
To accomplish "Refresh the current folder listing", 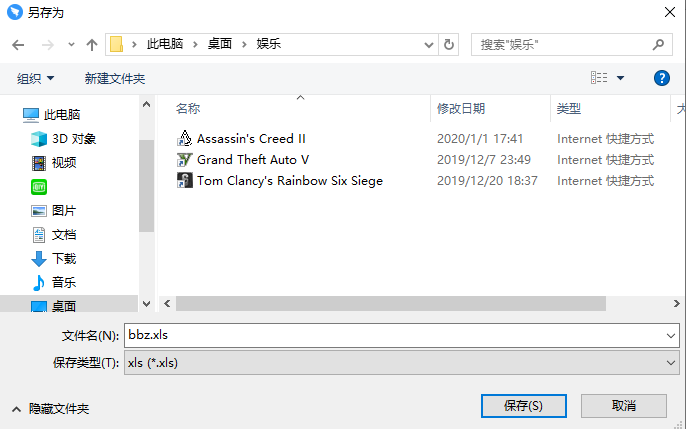I will coord(448,45).
